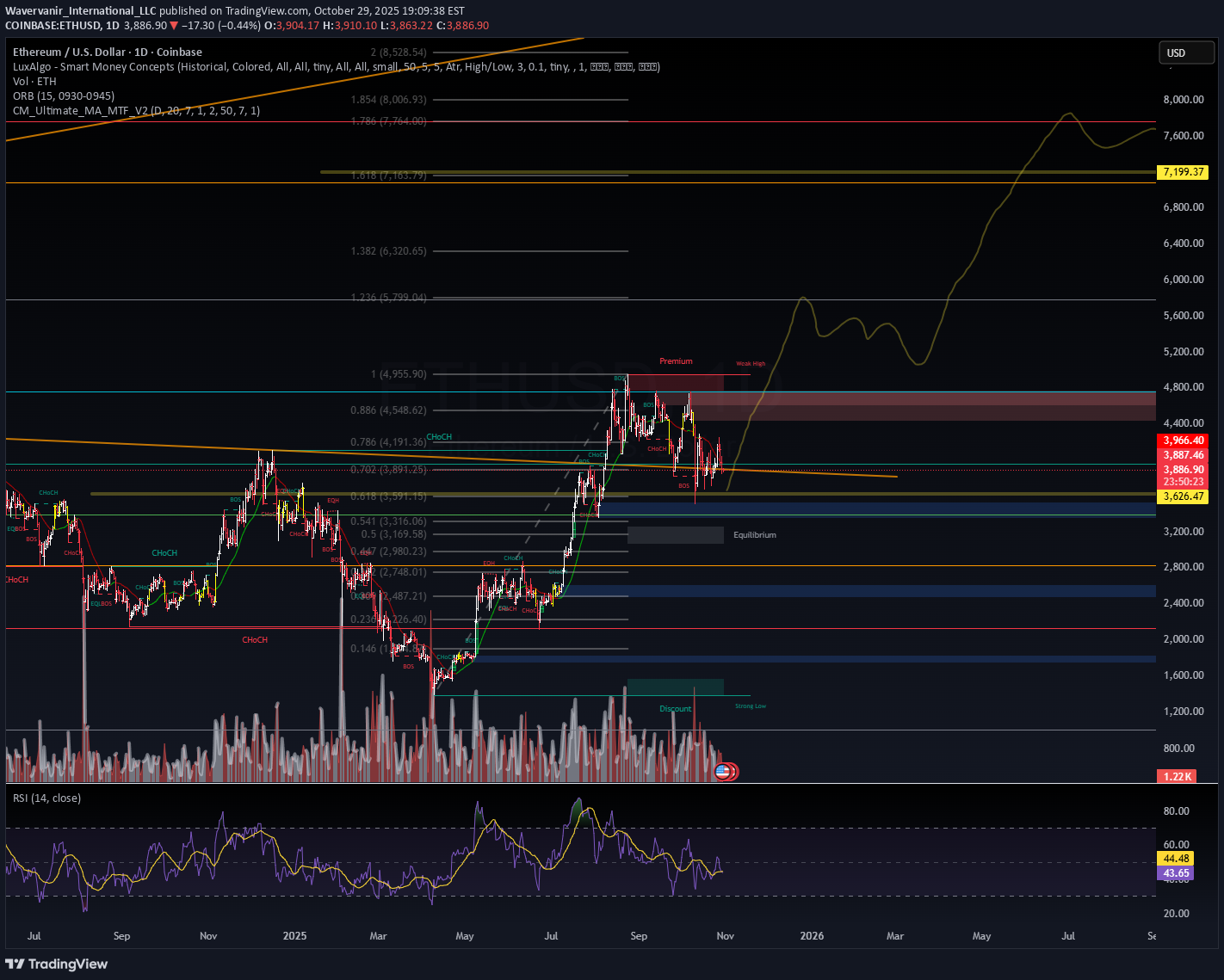Click the red down arrow beside 3,886.90
This screenshot has width=1224, height=980.
pos(174,26)
